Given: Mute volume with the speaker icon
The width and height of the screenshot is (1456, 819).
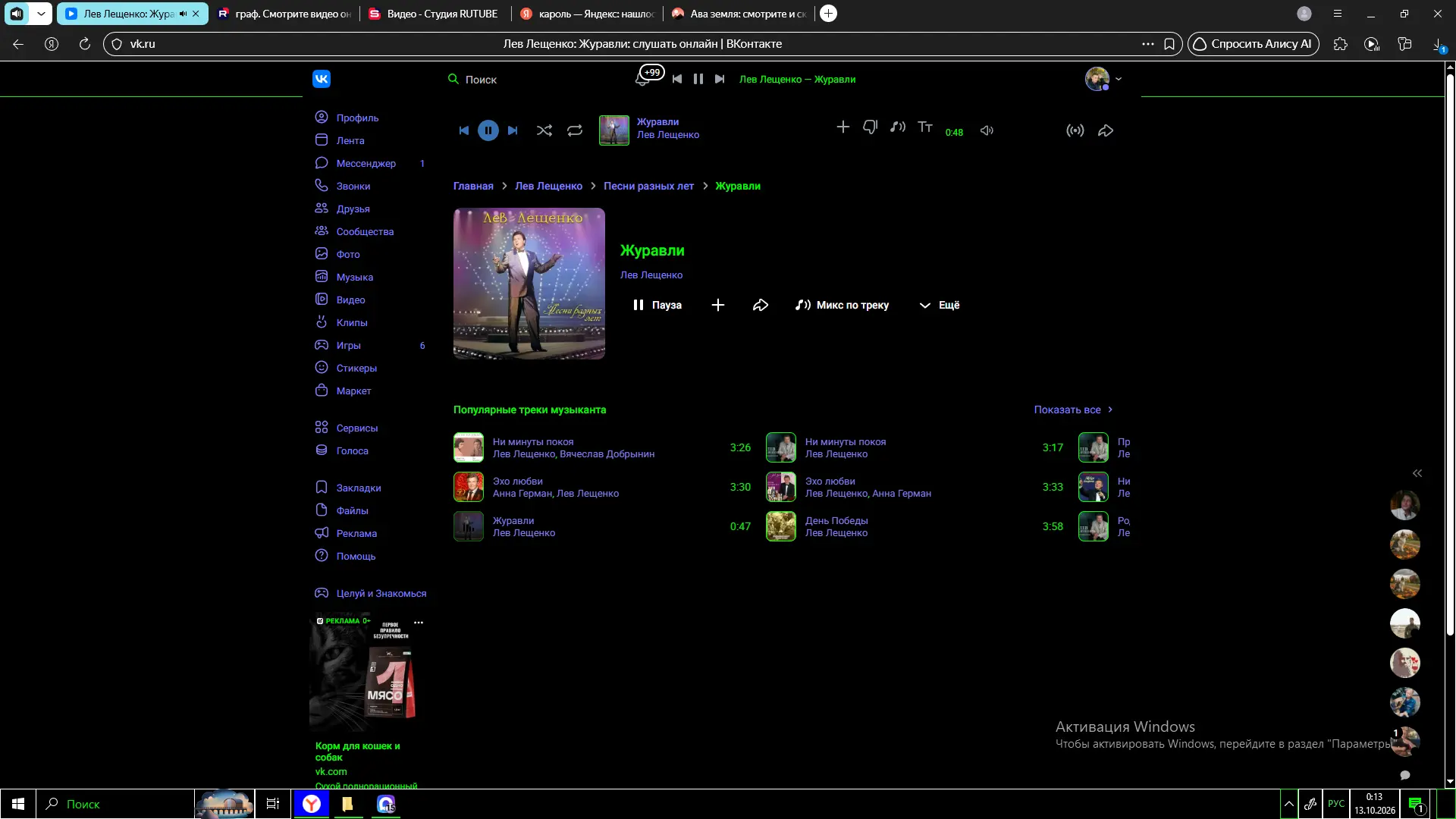Looking at the screenshot, I should pyautogui.click(x=987, y=130).
